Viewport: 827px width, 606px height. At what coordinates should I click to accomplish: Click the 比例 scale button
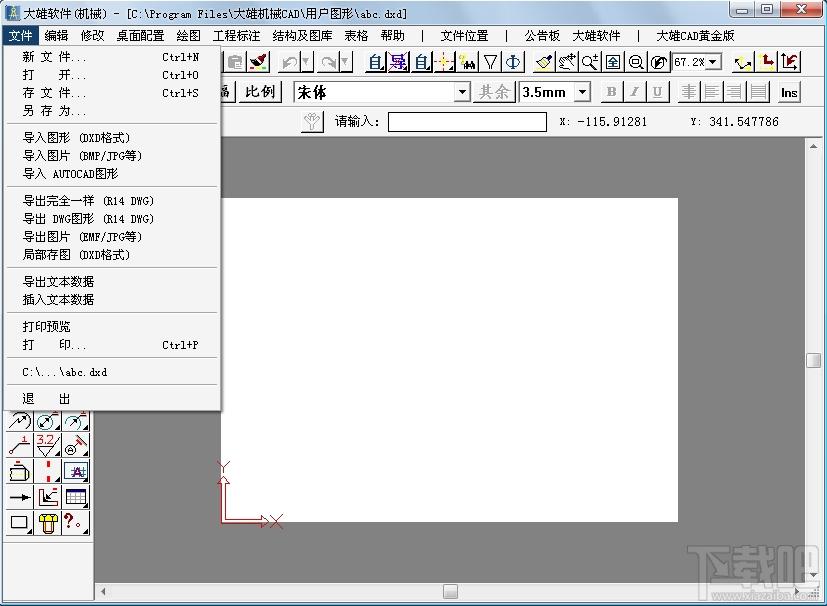click(x=259, y=92)
